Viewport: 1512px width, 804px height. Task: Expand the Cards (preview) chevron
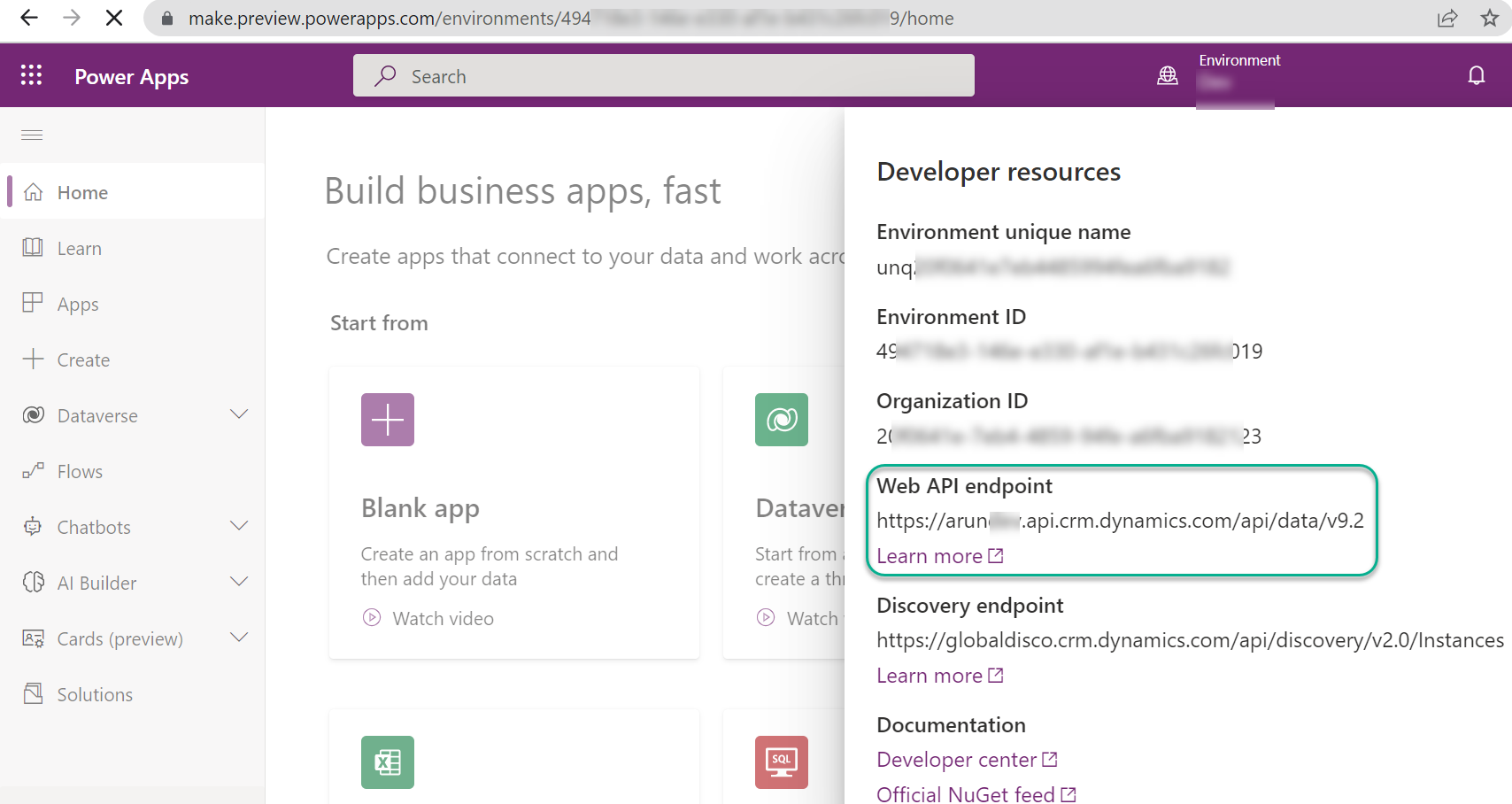(239, 638)
